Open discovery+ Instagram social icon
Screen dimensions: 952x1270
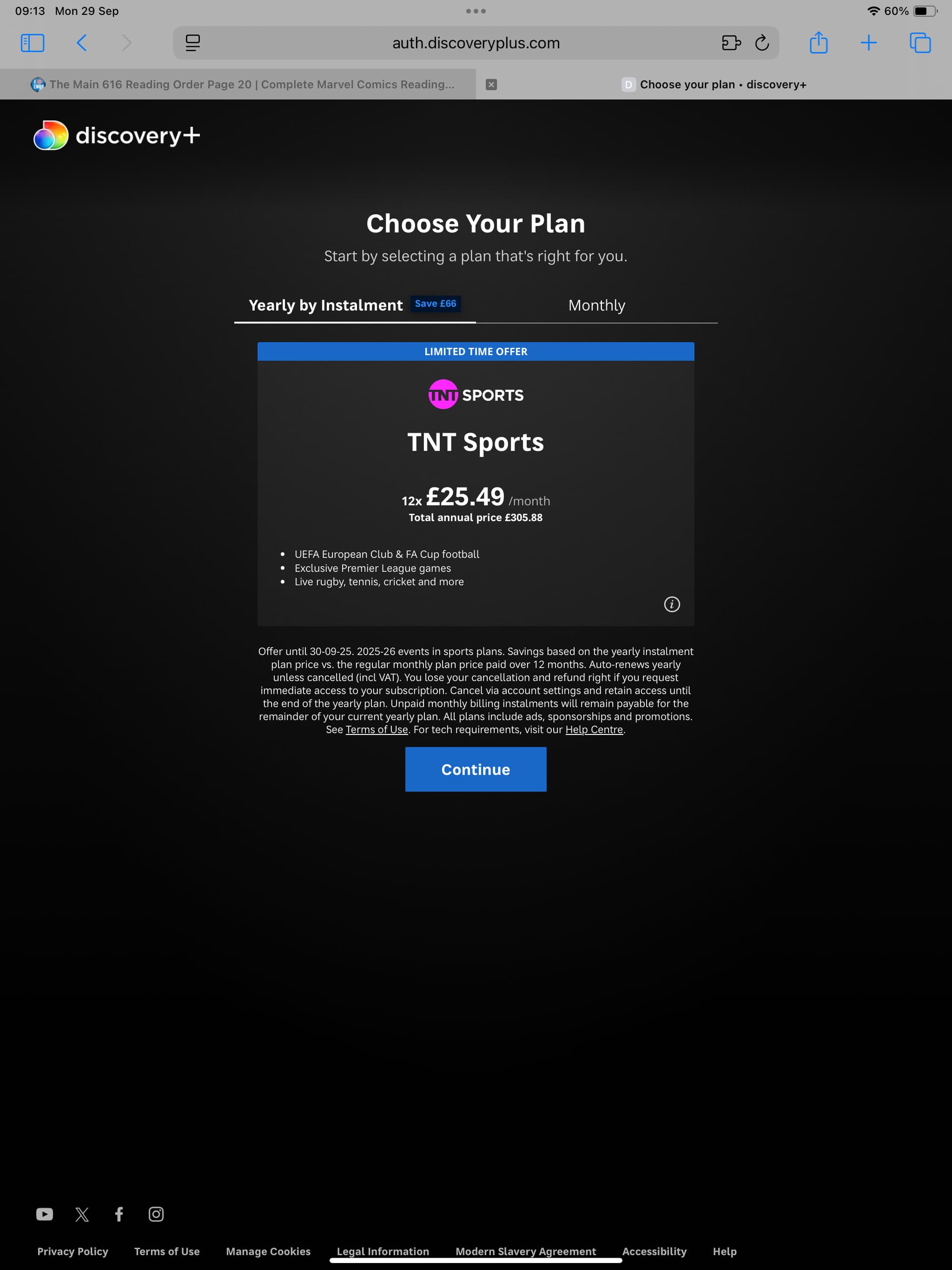pos(156,1214)
